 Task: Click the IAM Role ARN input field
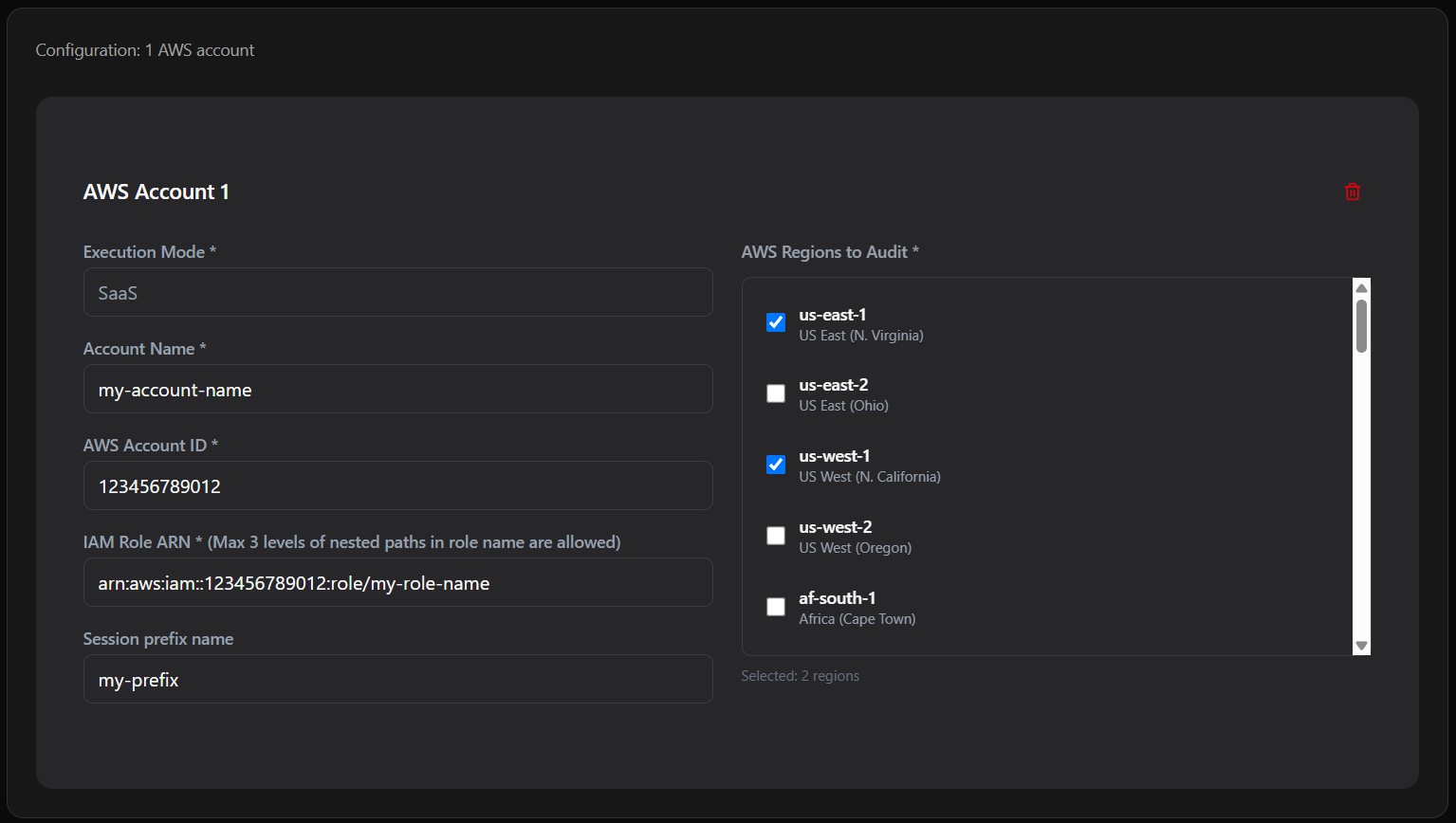coord(397,583)
